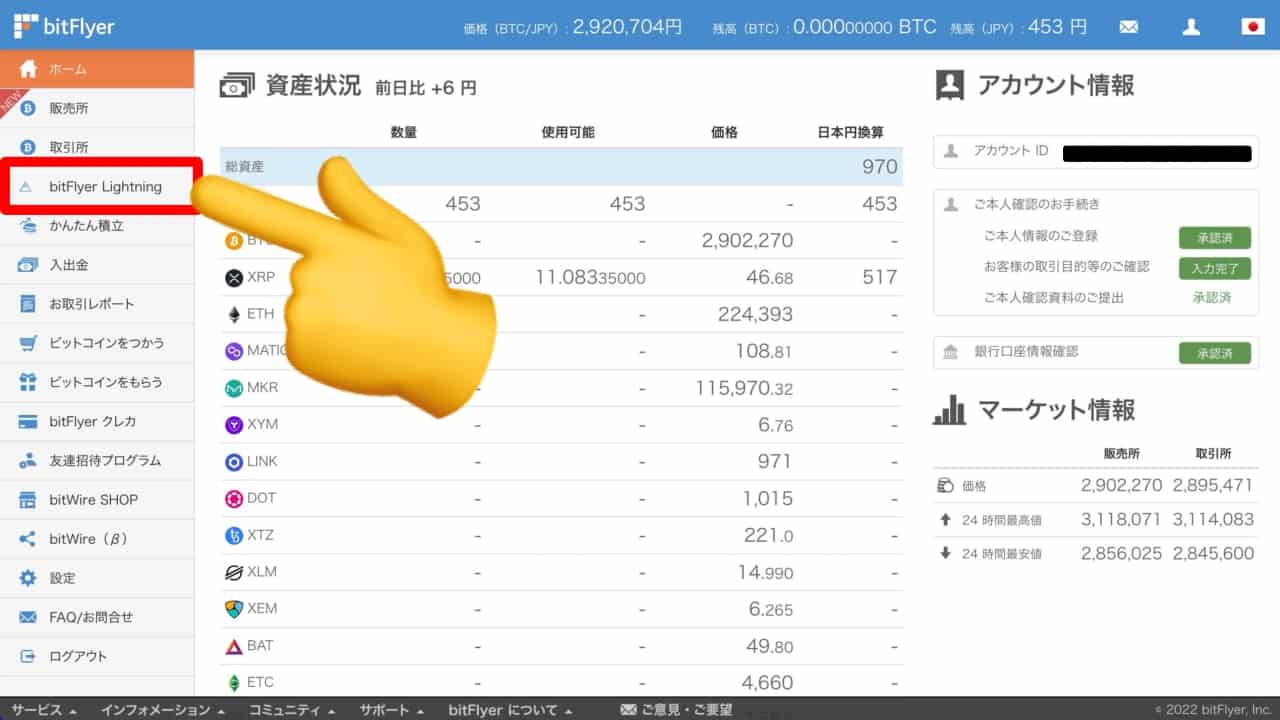Click the 入力完了 green button

(1214, 268)
